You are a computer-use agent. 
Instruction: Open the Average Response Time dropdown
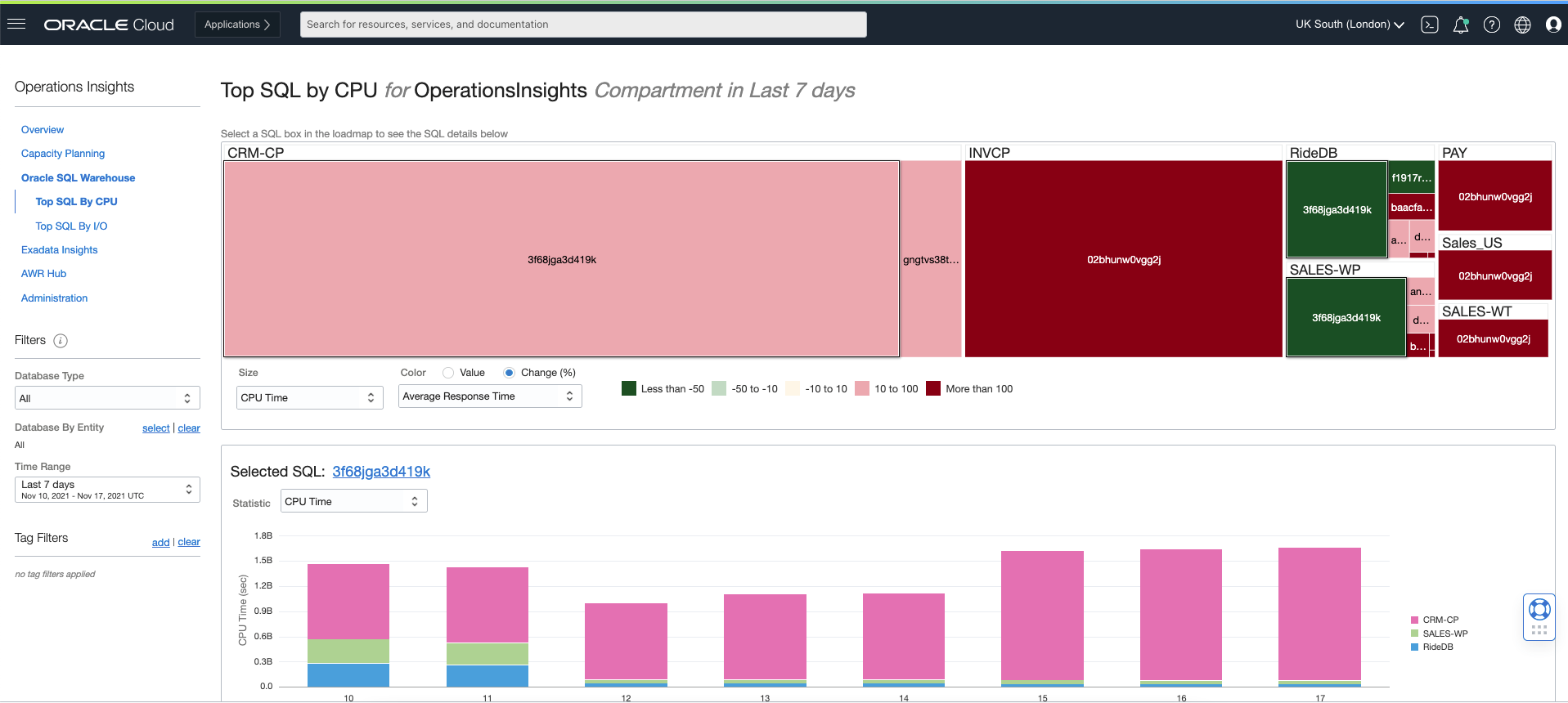tap(490, 396)
